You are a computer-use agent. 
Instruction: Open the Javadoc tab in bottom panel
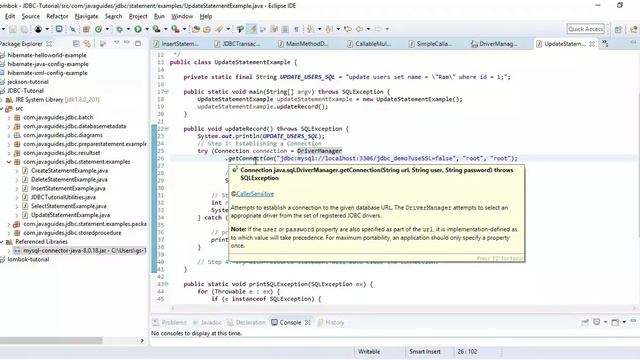[x=207, y=322]
